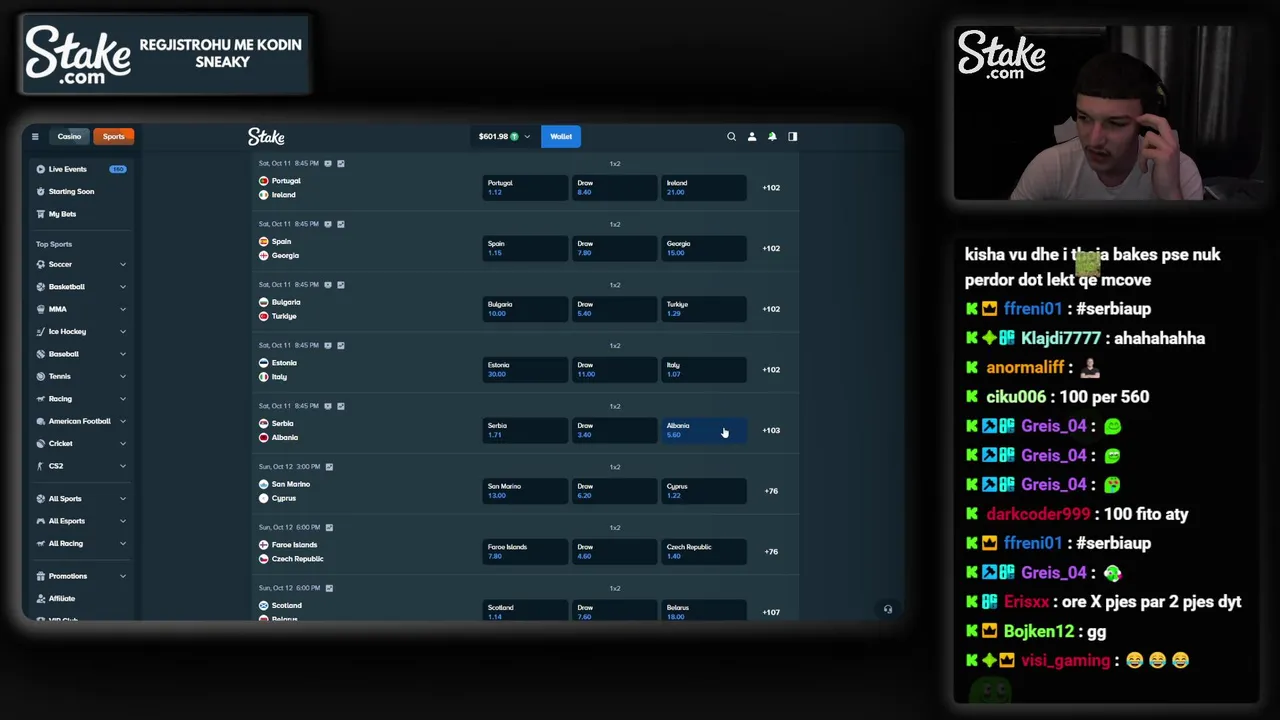
Task: Click the My Bets slip icon
Action: [x=41, y=214]
